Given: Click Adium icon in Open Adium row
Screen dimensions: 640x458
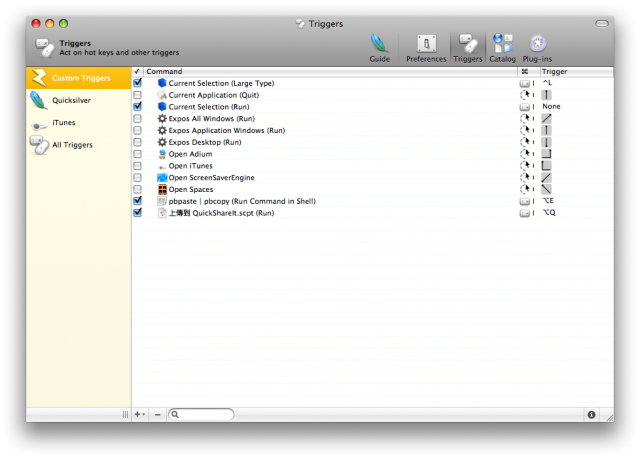Looking at the screenshot, I should coord(162,154).
